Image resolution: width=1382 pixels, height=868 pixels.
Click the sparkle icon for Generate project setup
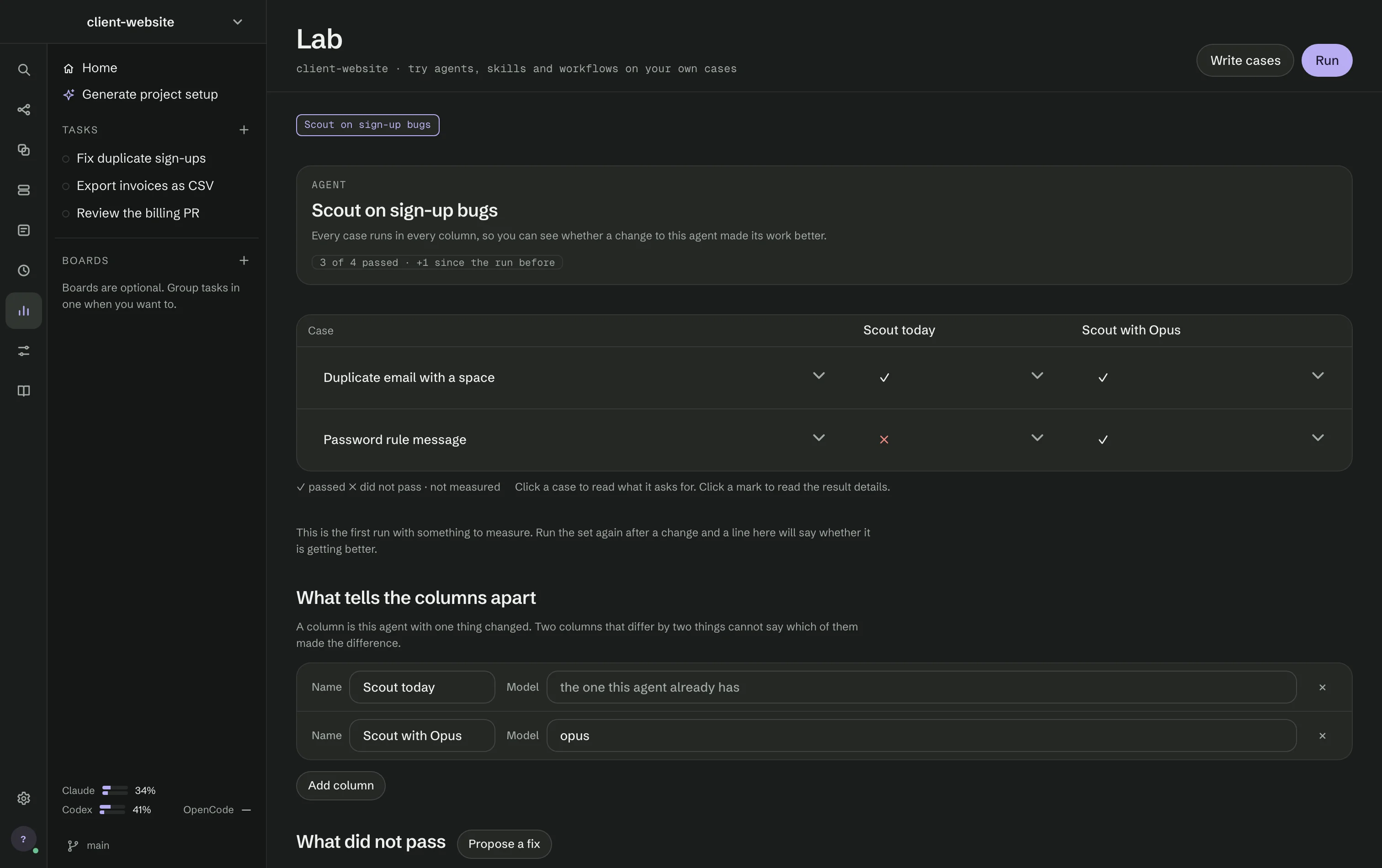[x=69, y=95]
